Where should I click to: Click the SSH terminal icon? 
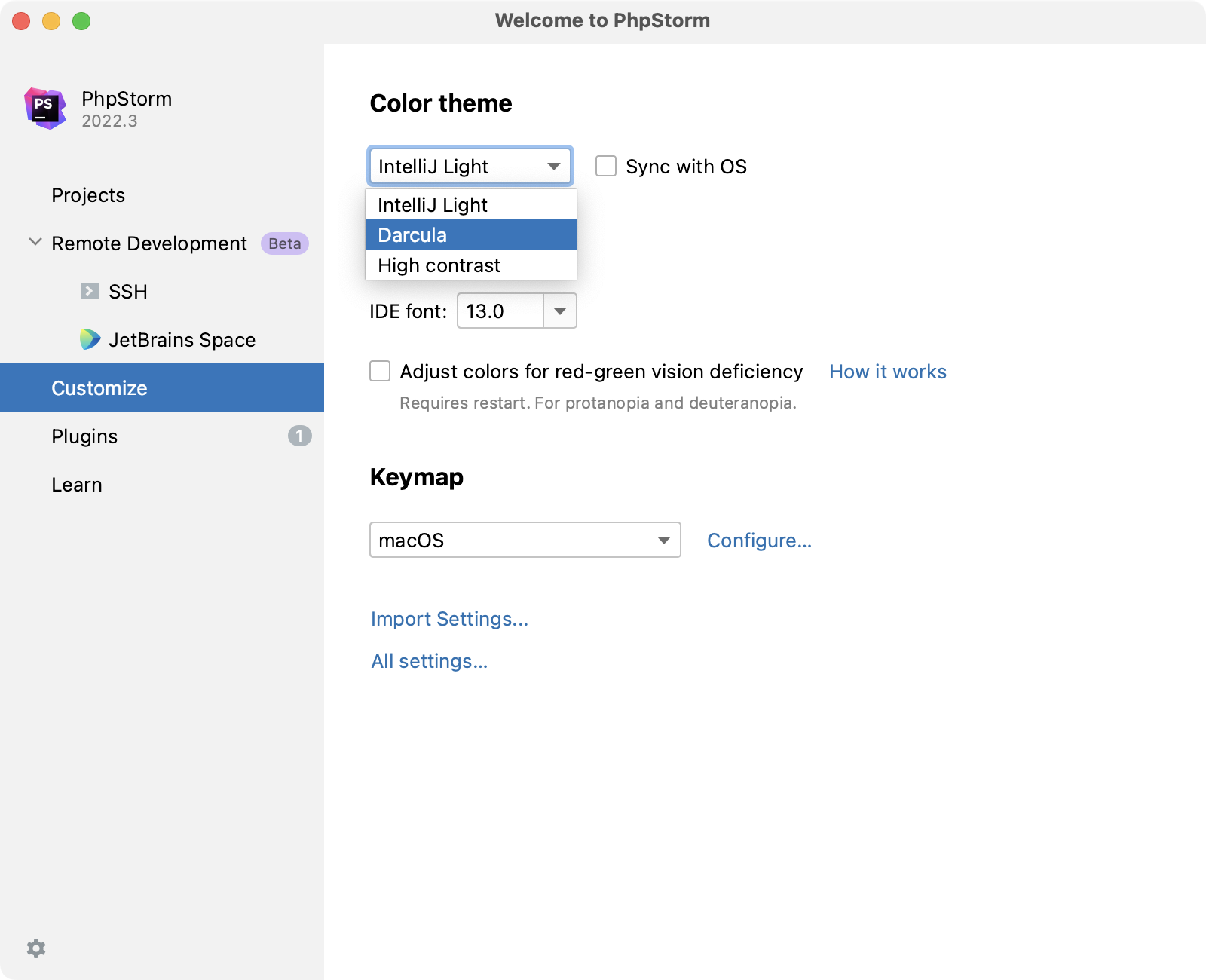[x=90, y=291]
